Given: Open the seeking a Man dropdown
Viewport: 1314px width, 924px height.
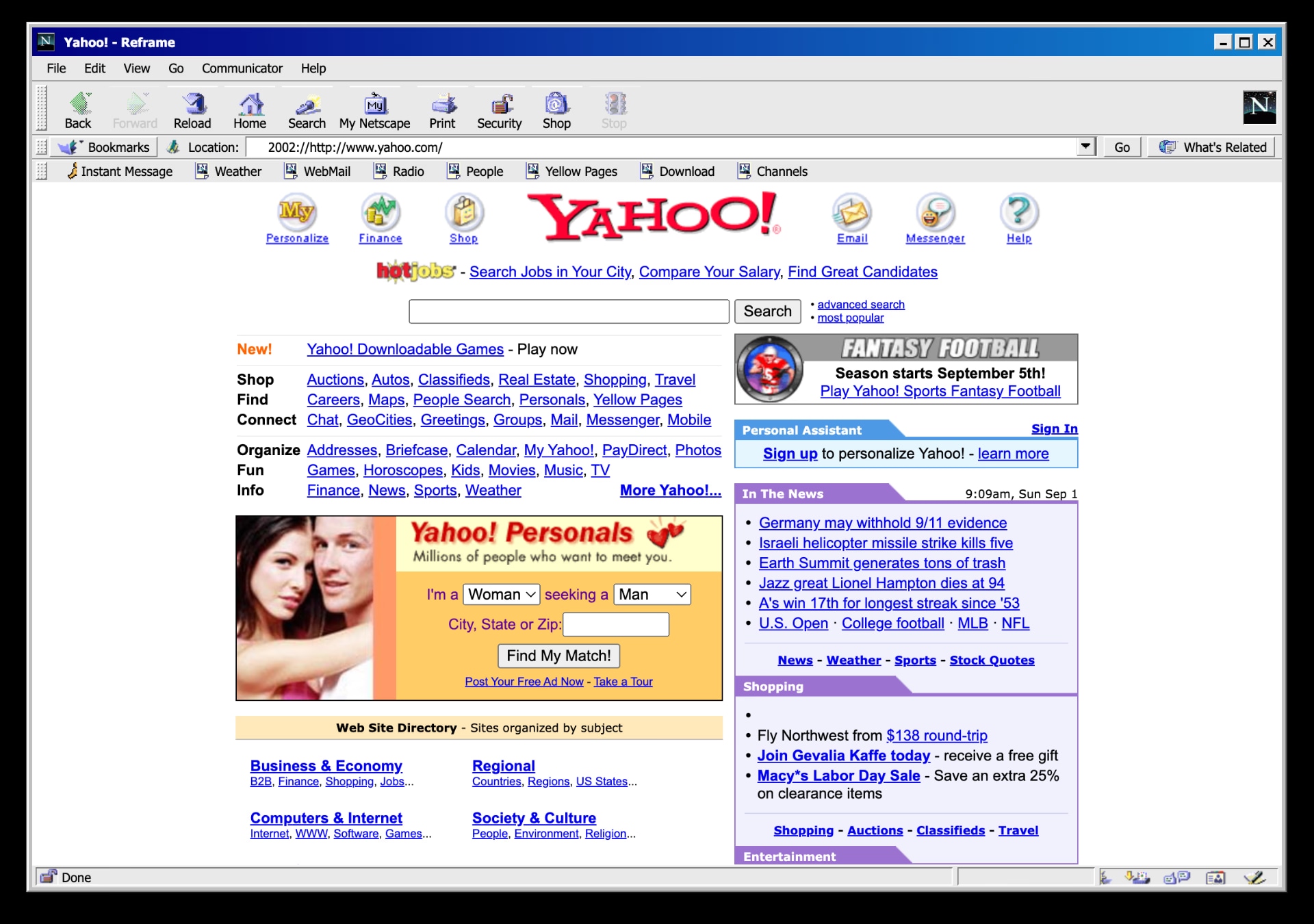Looking at the screenshot, I should point(652,594).
